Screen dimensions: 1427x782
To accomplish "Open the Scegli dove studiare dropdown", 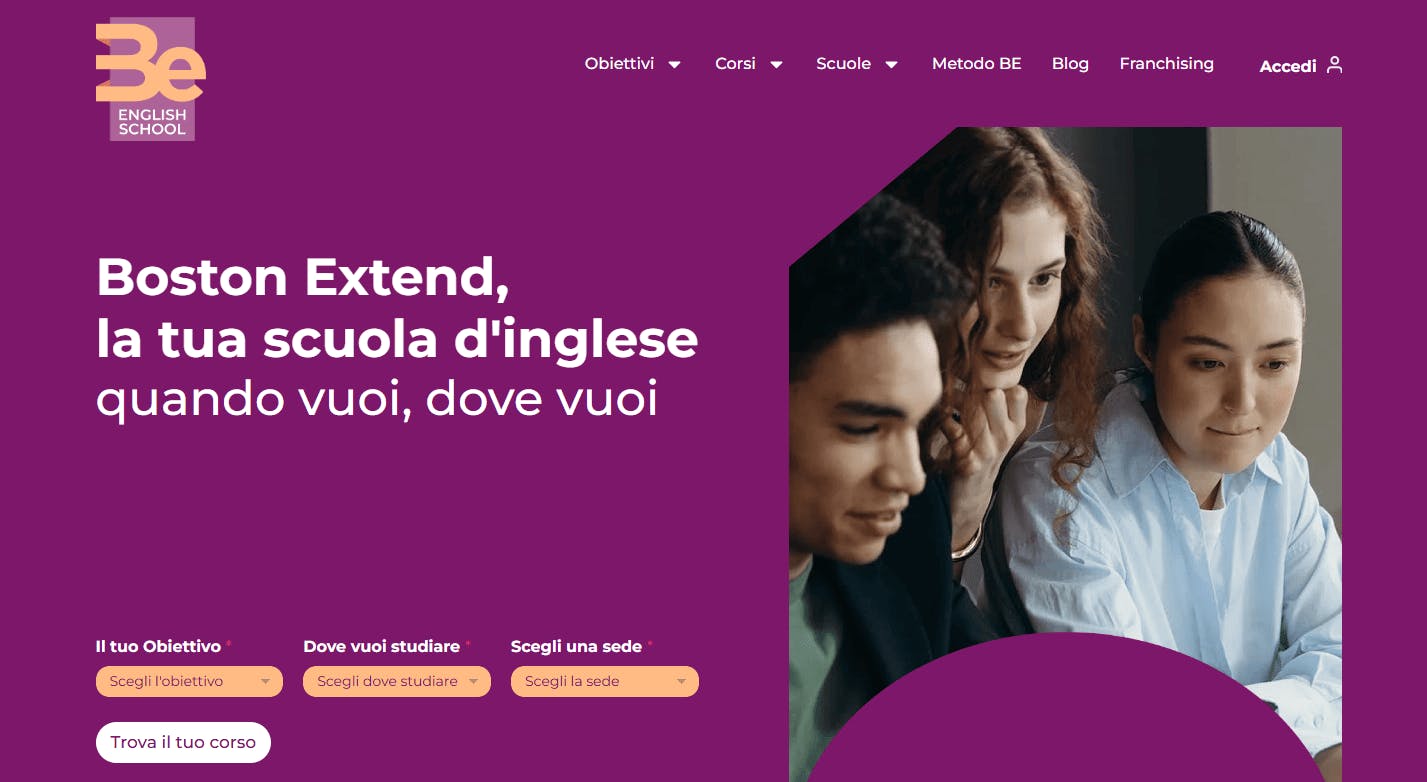I will coord(397,681).
